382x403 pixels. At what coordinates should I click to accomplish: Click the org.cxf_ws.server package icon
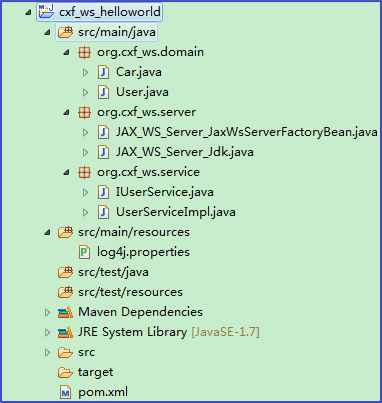click(84, 112)
